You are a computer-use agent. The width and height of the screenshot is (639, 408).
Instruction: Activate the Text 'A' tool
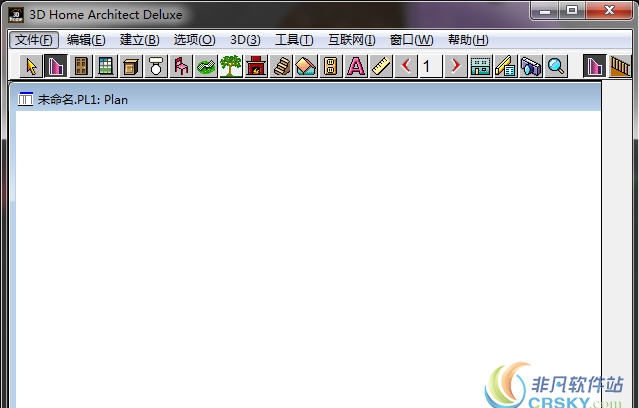pyautogui.click(x=356, y=66)
